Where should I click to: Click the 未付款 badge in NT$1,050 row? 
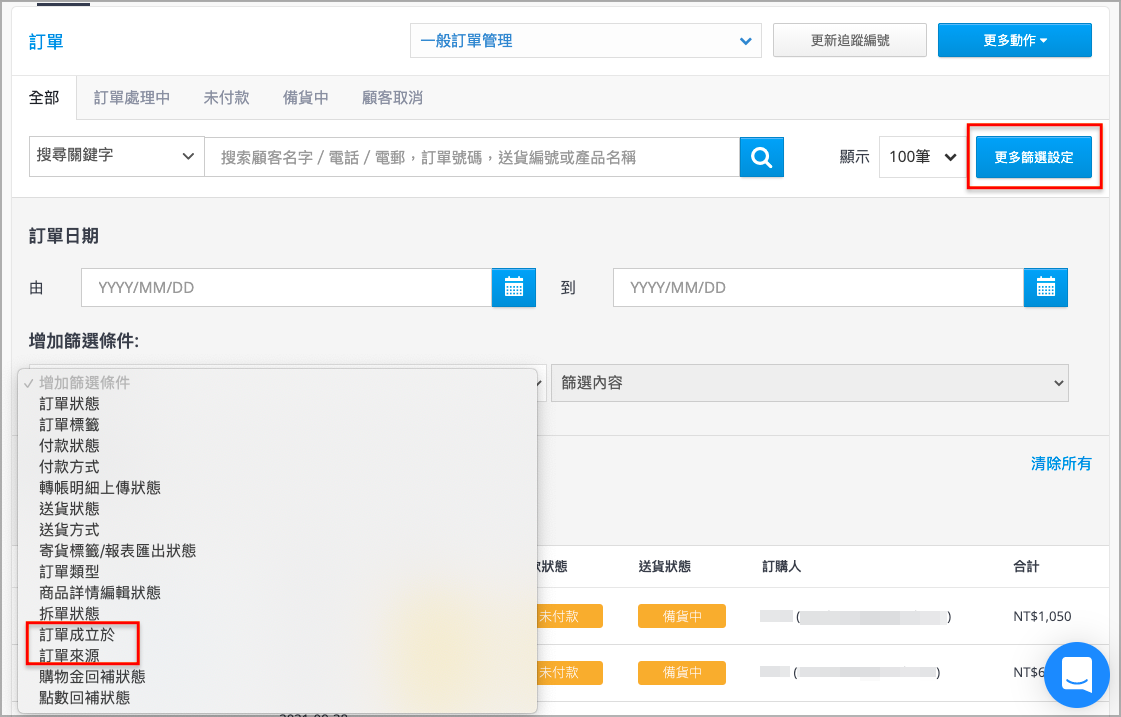pos(570,616)
